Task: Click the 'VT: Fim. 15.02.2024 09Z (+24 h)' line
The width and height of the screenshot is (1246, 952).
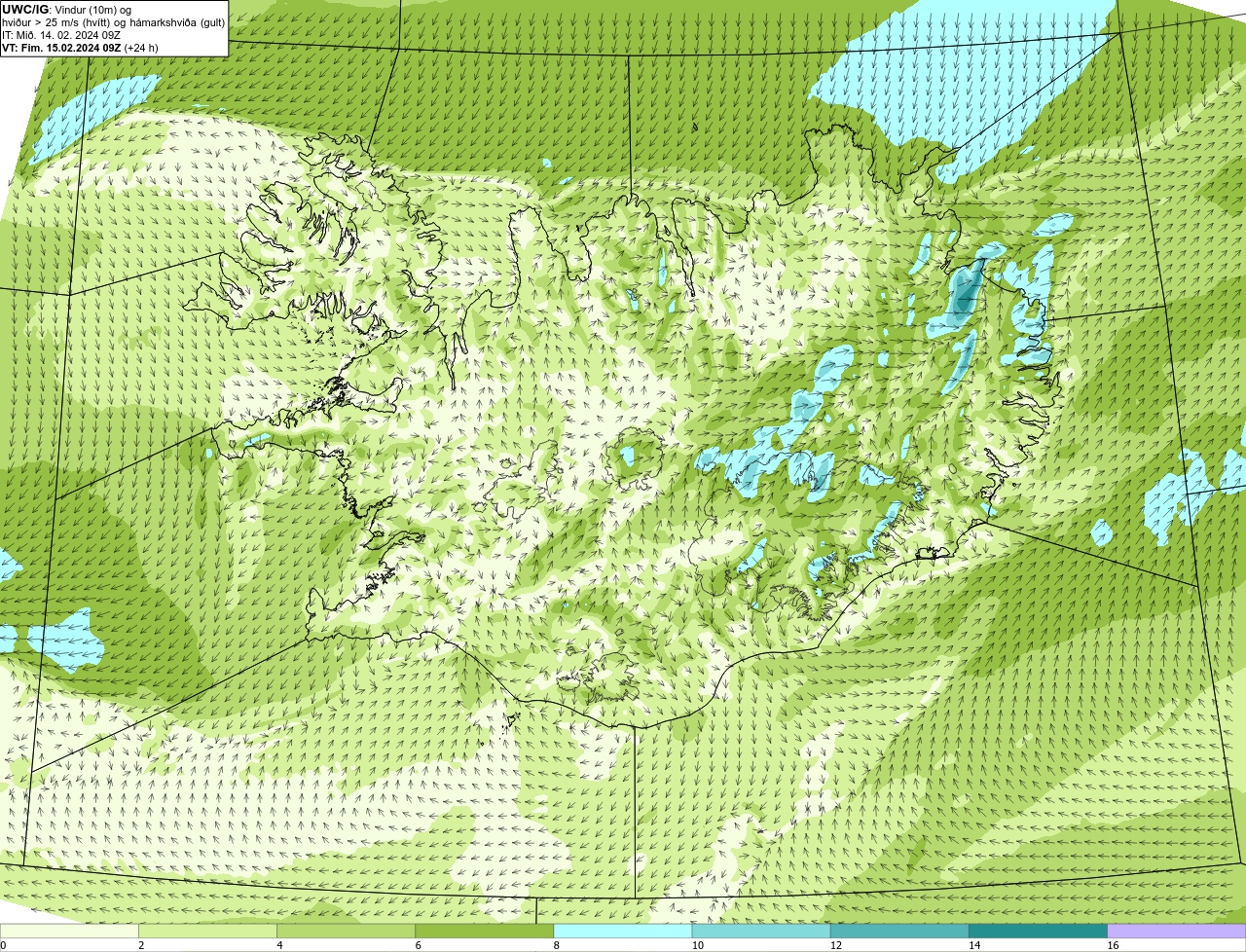Action: coord(80,47)
